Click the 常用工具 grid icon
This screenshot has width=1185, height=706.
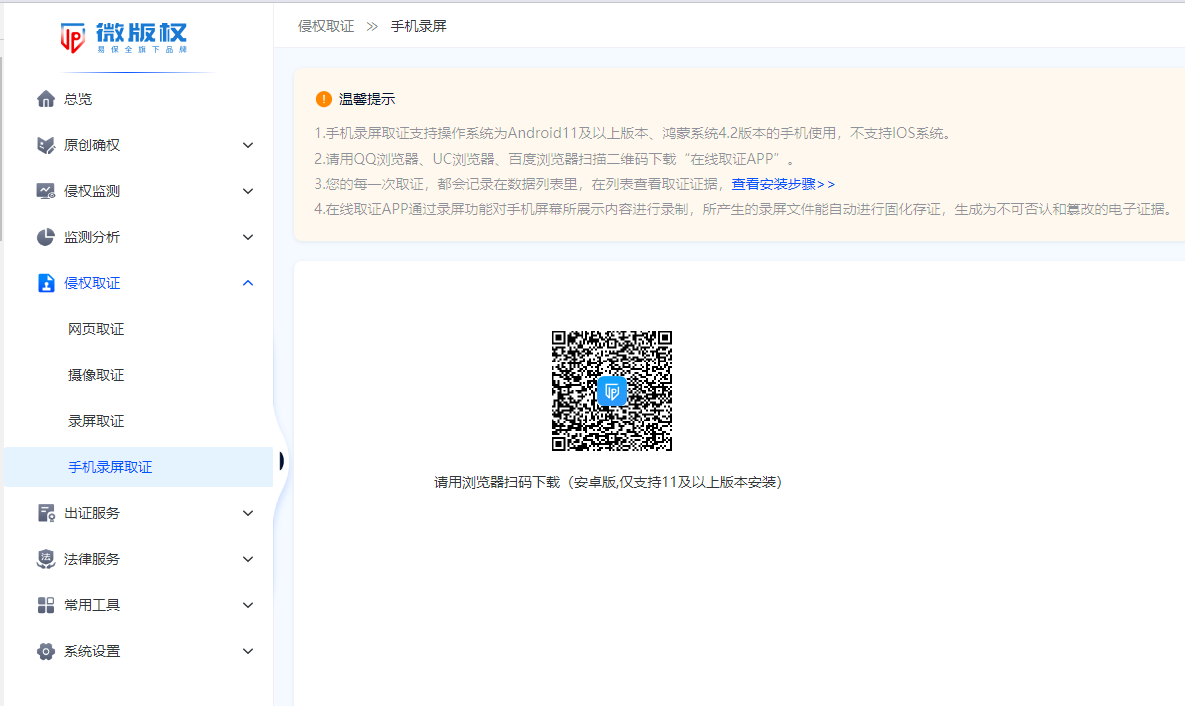pyautogui.click(x=45, y=605)
